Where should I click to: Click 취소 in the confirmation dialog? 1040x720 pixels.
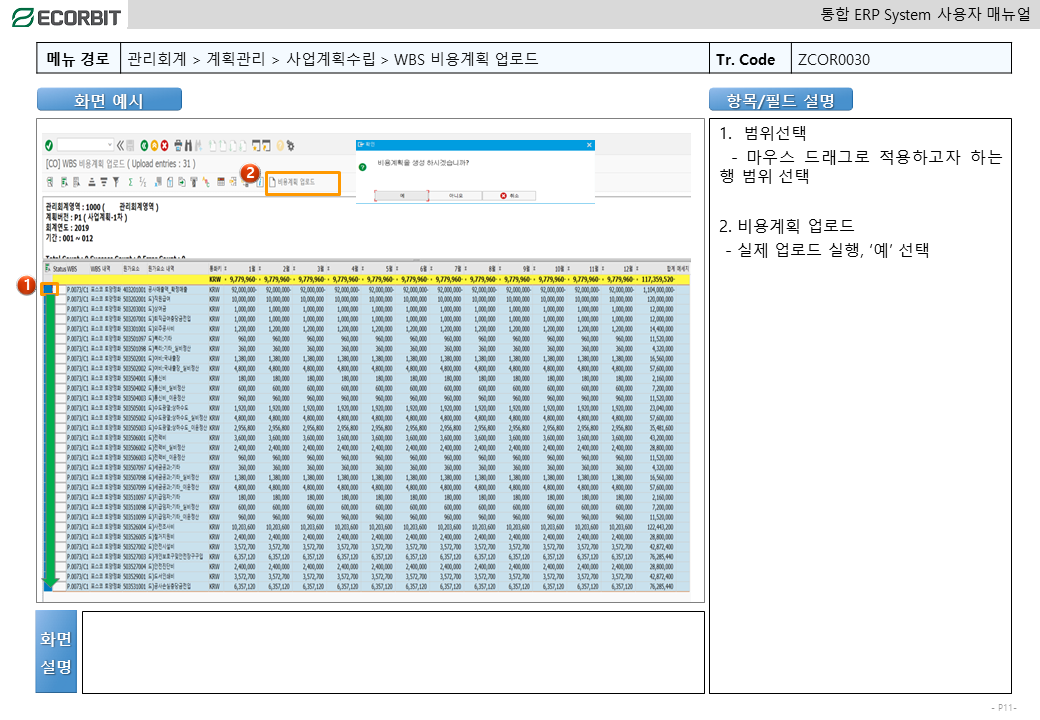(509, 196)
